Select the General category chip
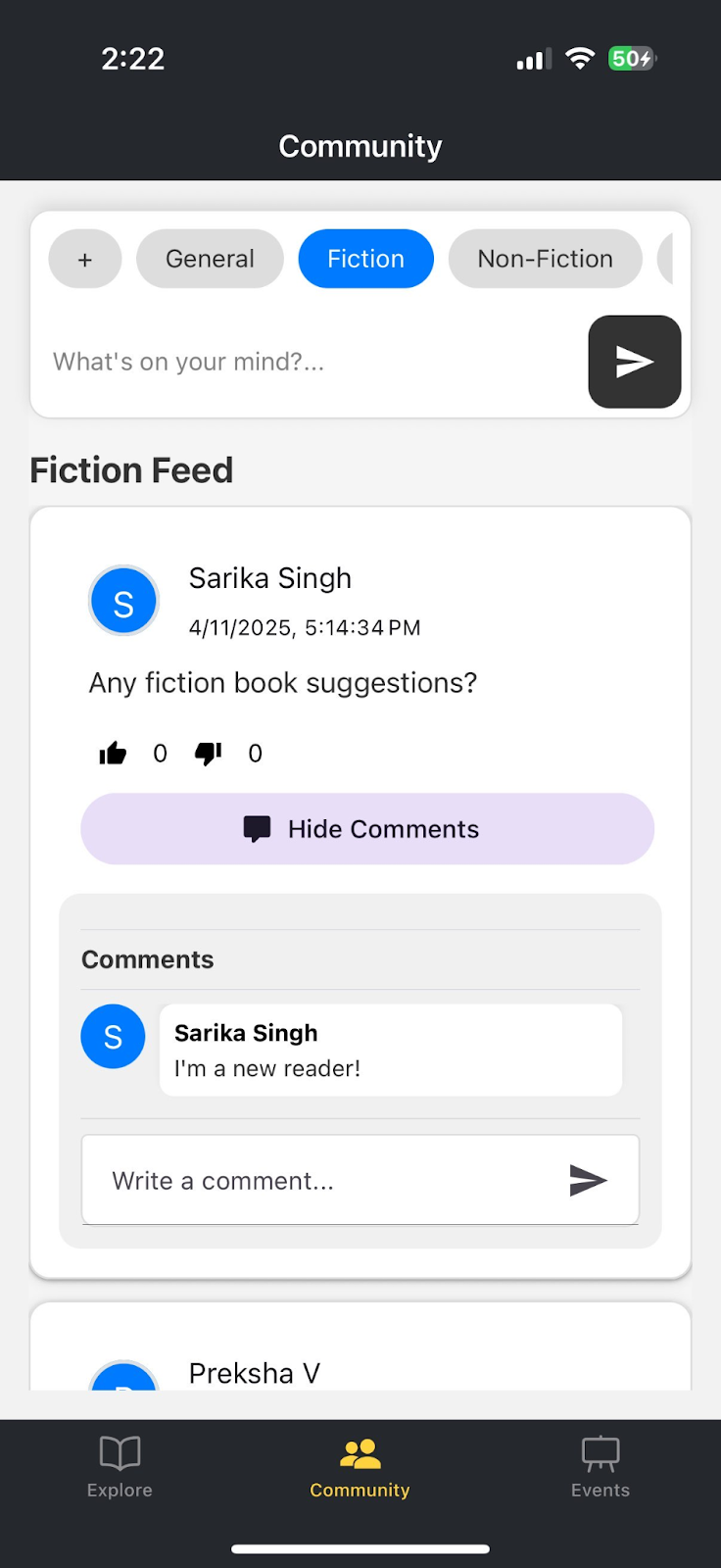The width and height of the screenshot is (721, 1568). (210, 259)
